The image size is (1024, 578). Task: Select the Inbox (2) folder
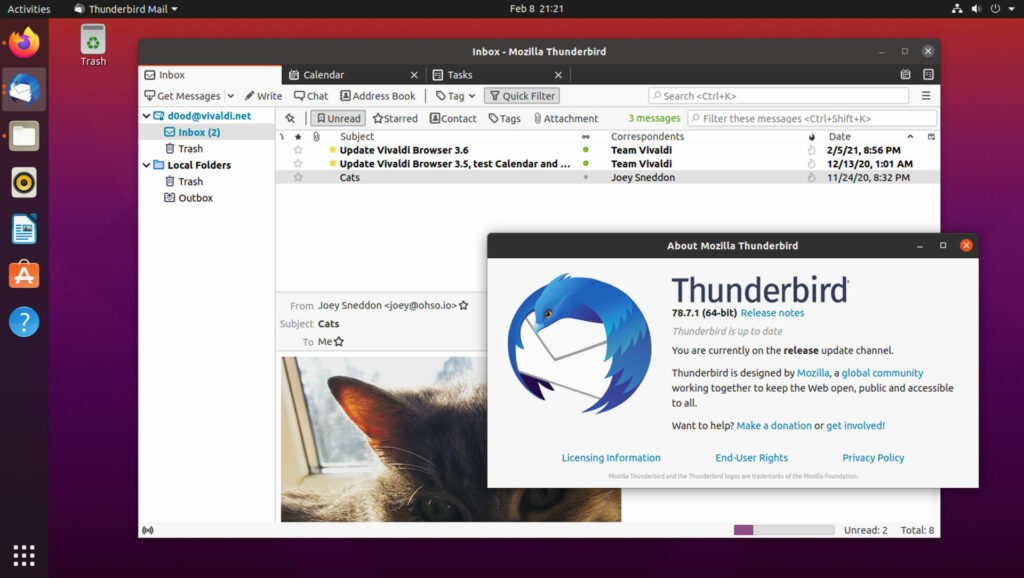(199, 132)
